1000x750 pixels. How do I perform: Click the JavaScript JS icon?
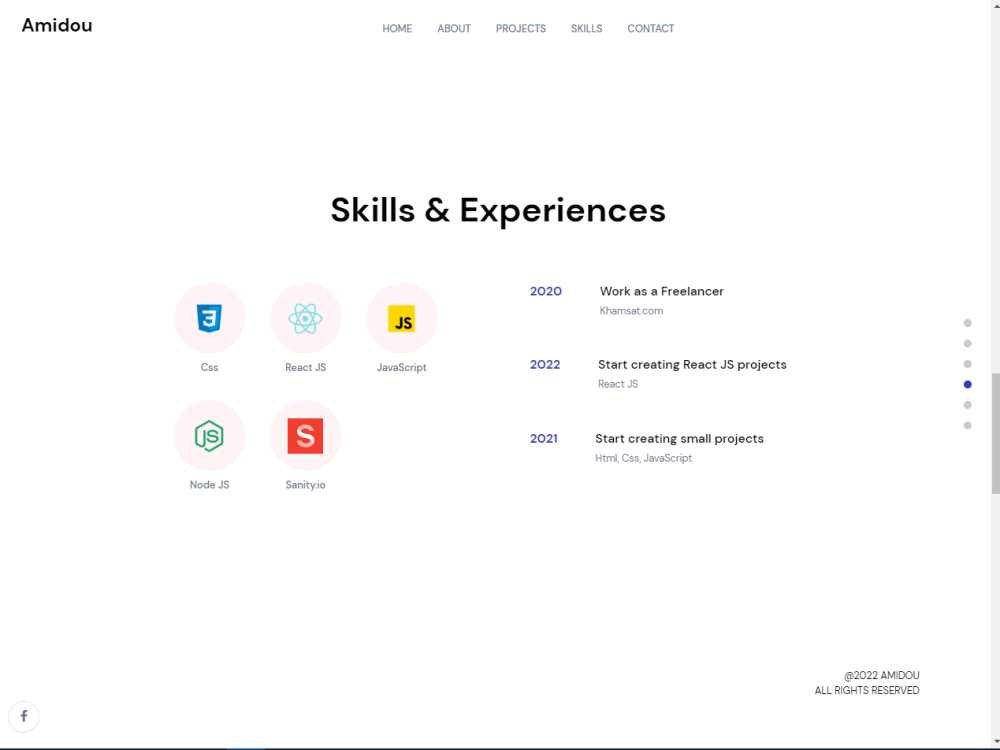coord(402,318)
